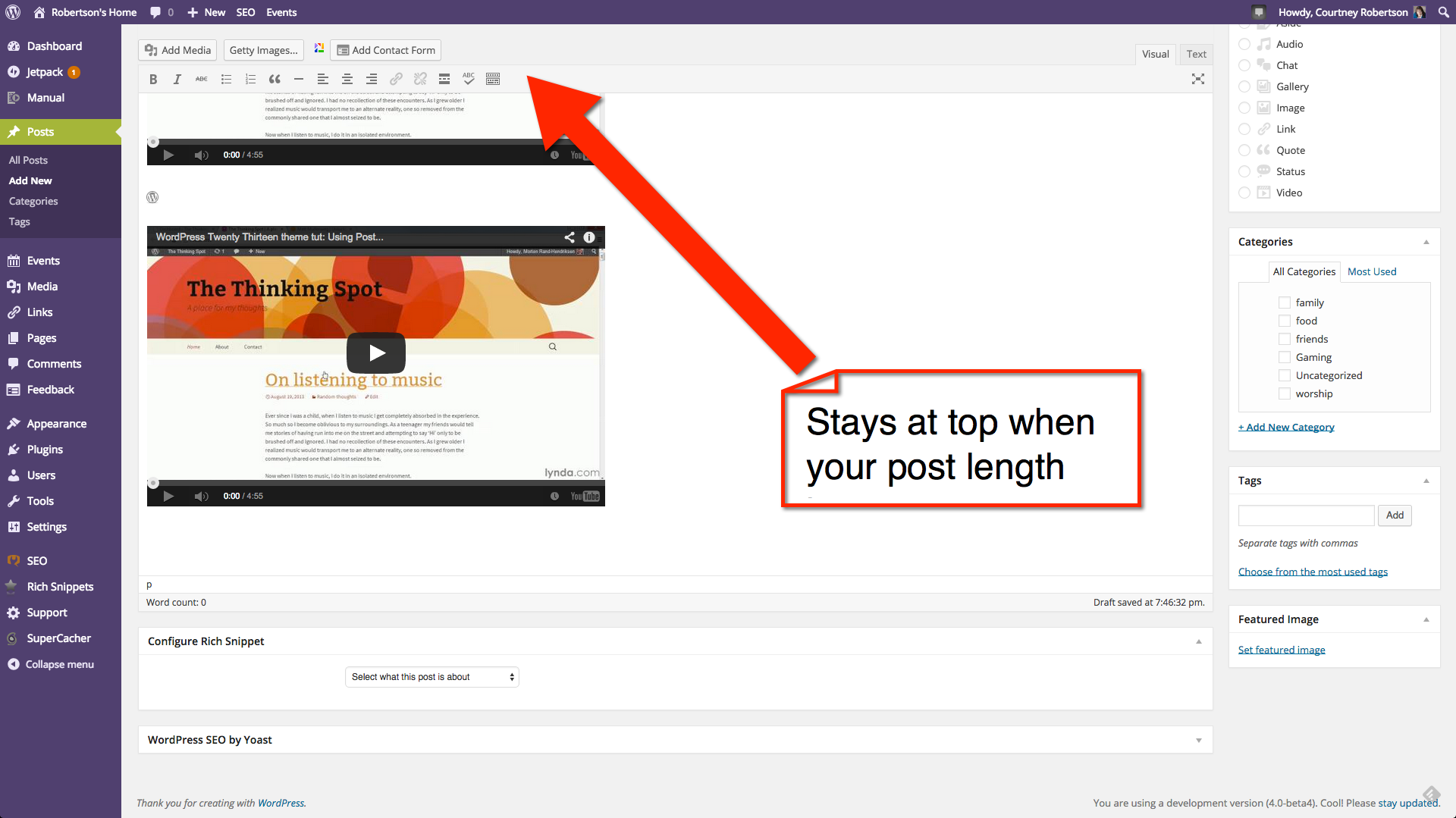The height and width of the screenshot is (818, 1456).
Task: Run the spellchecker
Action: tap(469, 79)
